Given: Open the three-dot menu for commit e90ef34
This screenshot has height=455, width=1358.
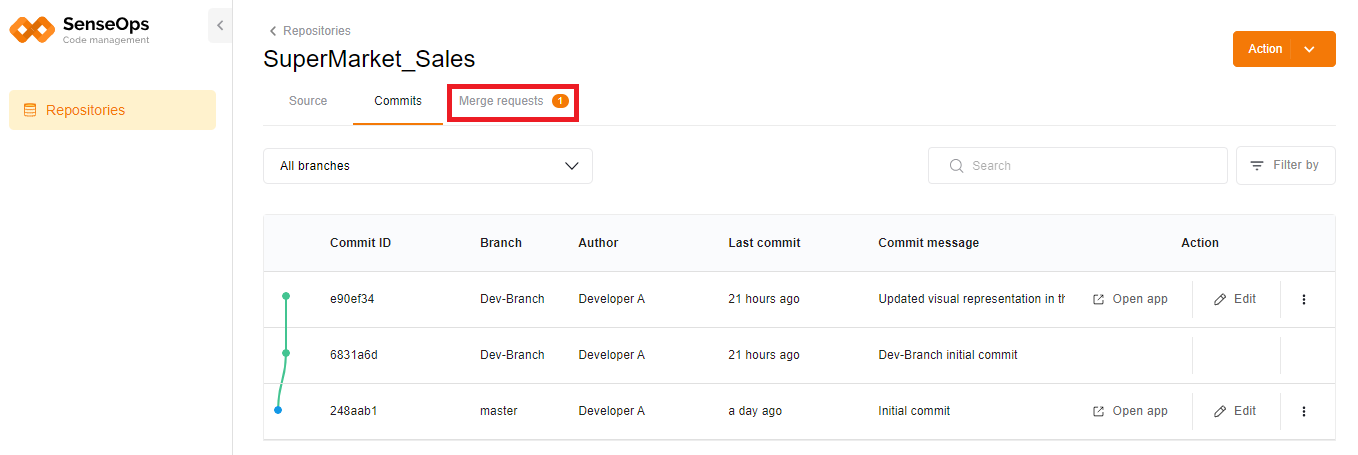Looking at the screenshot, I should (x=1303, y=299).
